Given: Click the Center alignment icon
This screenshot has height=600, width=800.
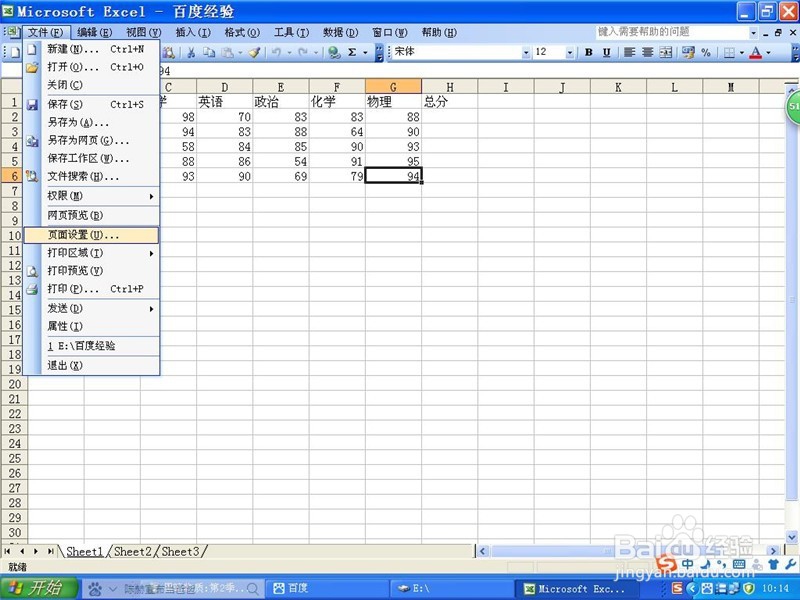Looking at the screenshot, I should pos(647,52).
